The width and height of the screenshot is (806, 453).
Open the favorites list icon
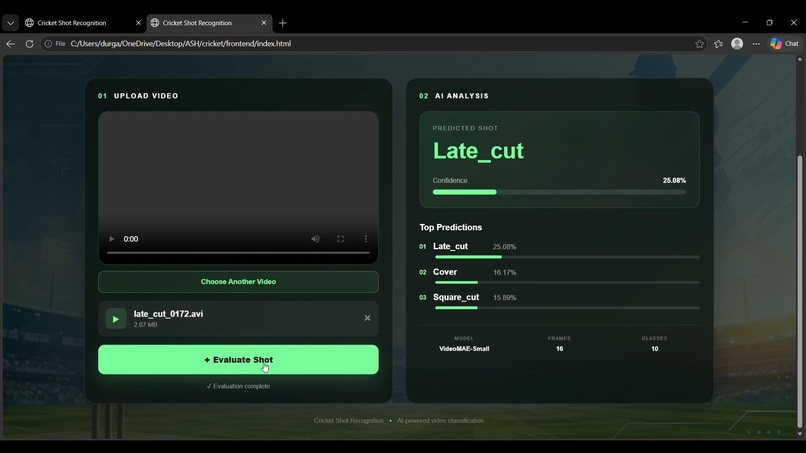pyautogui.click(x=718, y=44)
